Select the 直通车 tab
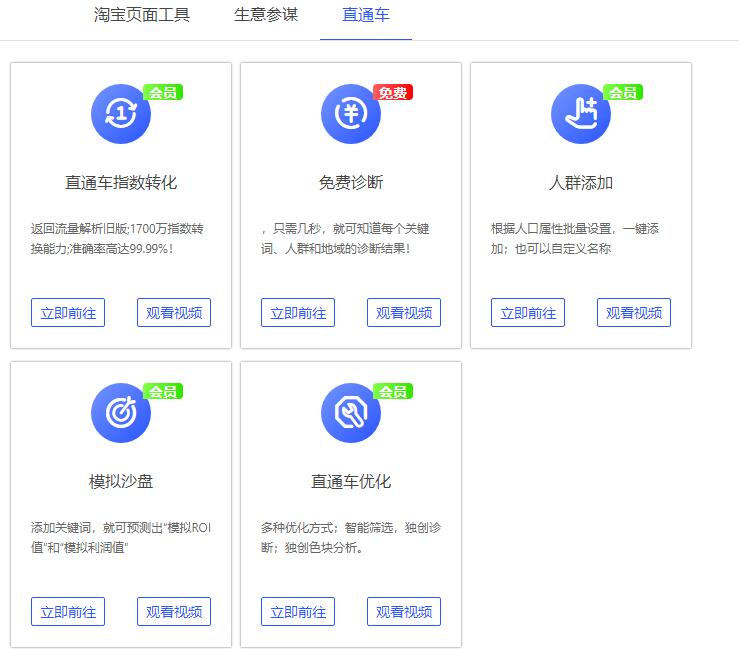Viewport: 739px width, 649px height. click(x=365, y=16)
